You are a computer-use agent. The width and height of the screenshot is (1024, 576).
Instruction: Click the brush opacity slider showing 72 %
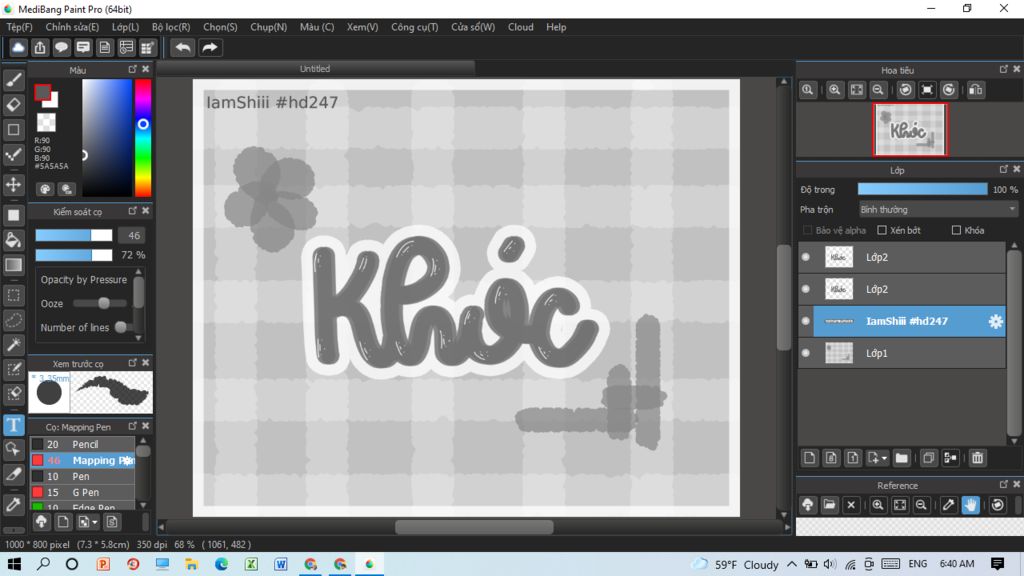74,255
